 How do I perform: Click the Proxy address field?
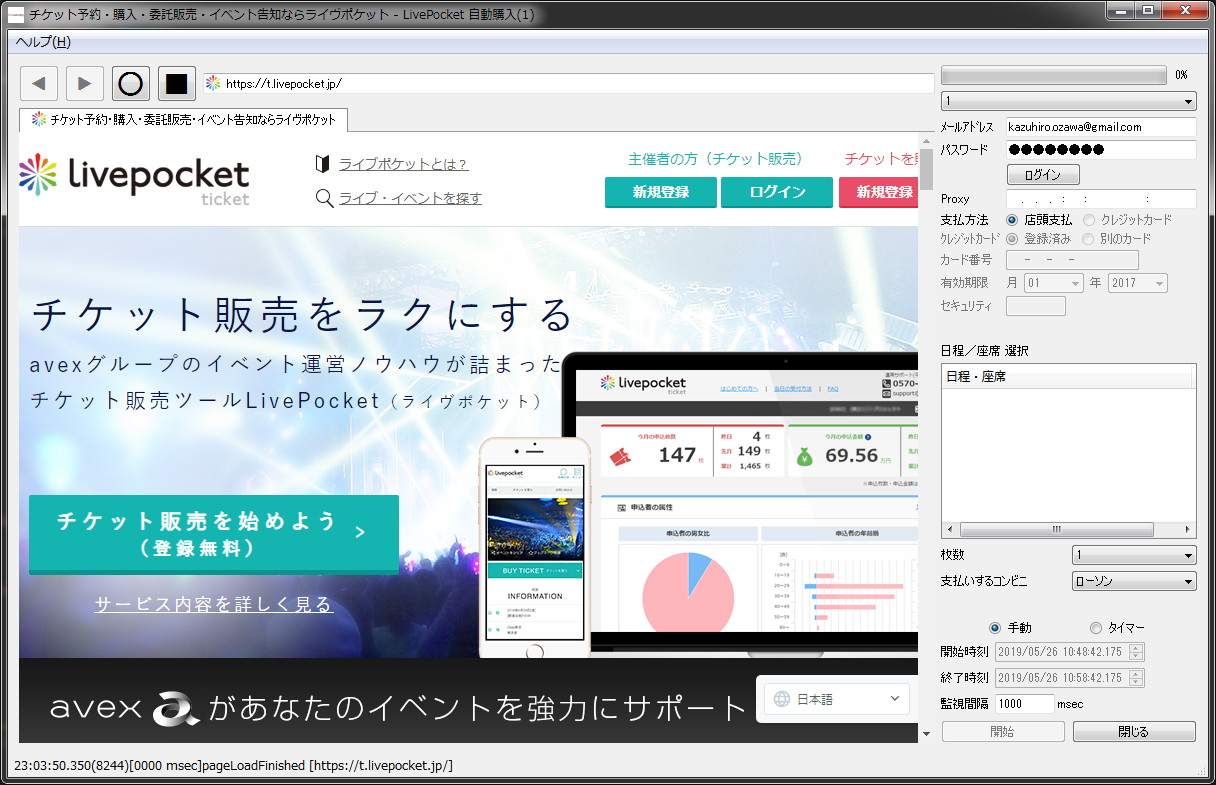coord(1101,199)
